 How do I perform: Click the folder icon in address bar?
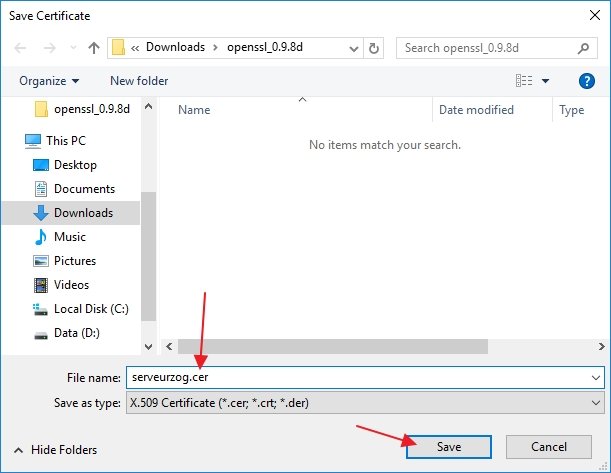118,48
